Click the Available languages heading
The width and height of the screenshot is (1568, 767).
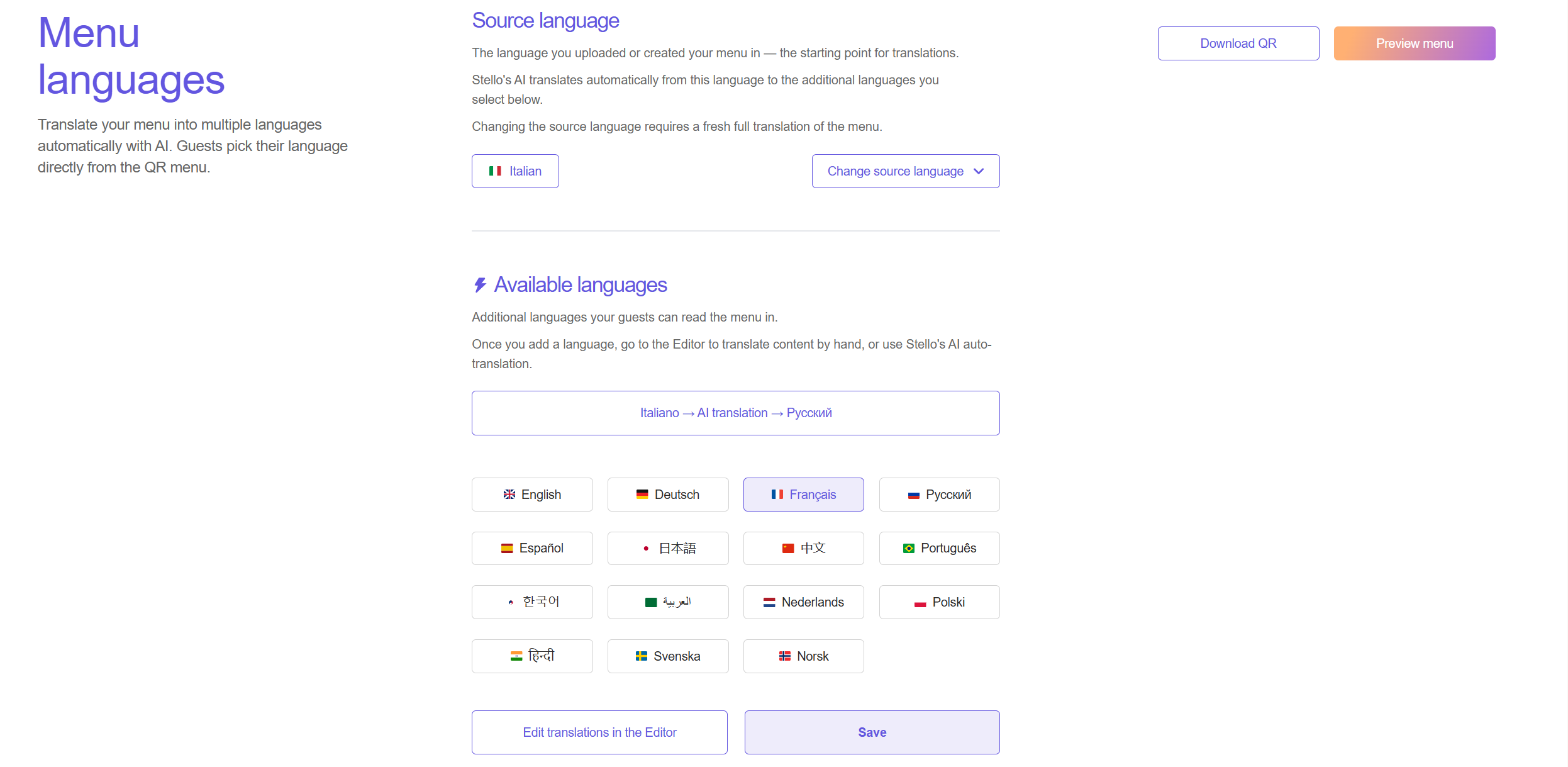coord(580,285)
